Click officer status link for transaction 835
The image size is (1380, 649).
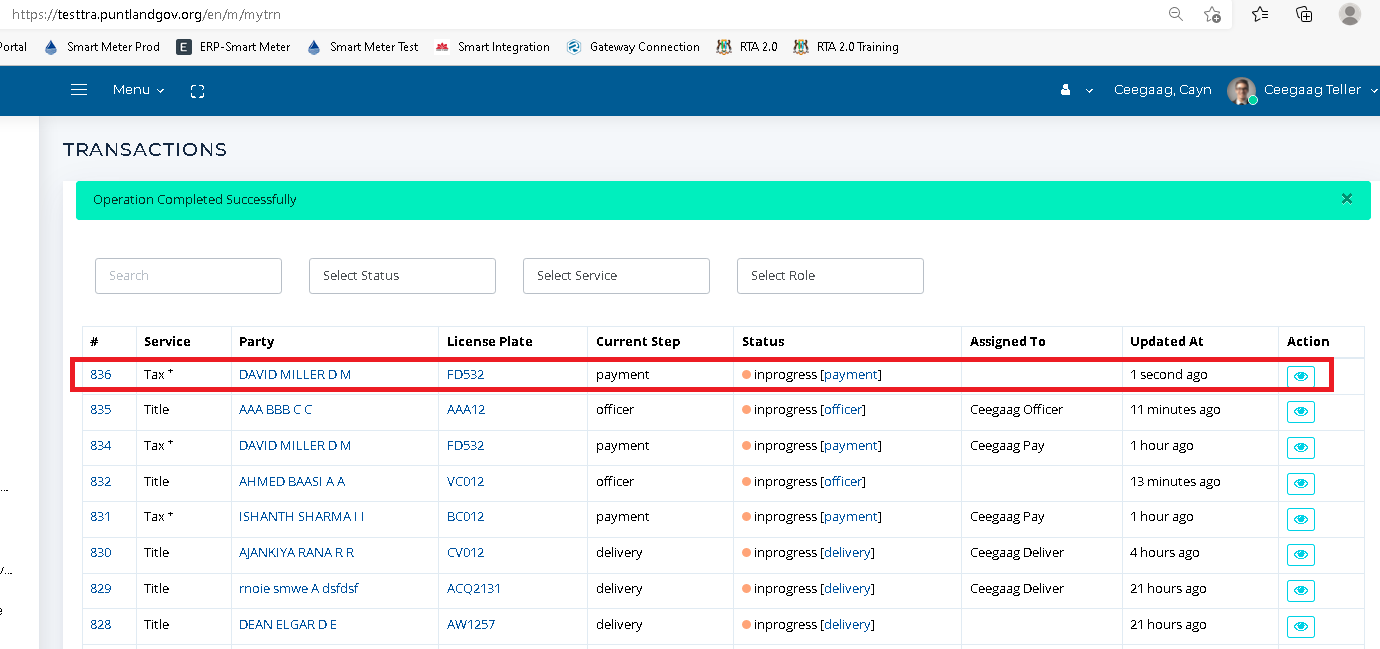click(843, 409)
